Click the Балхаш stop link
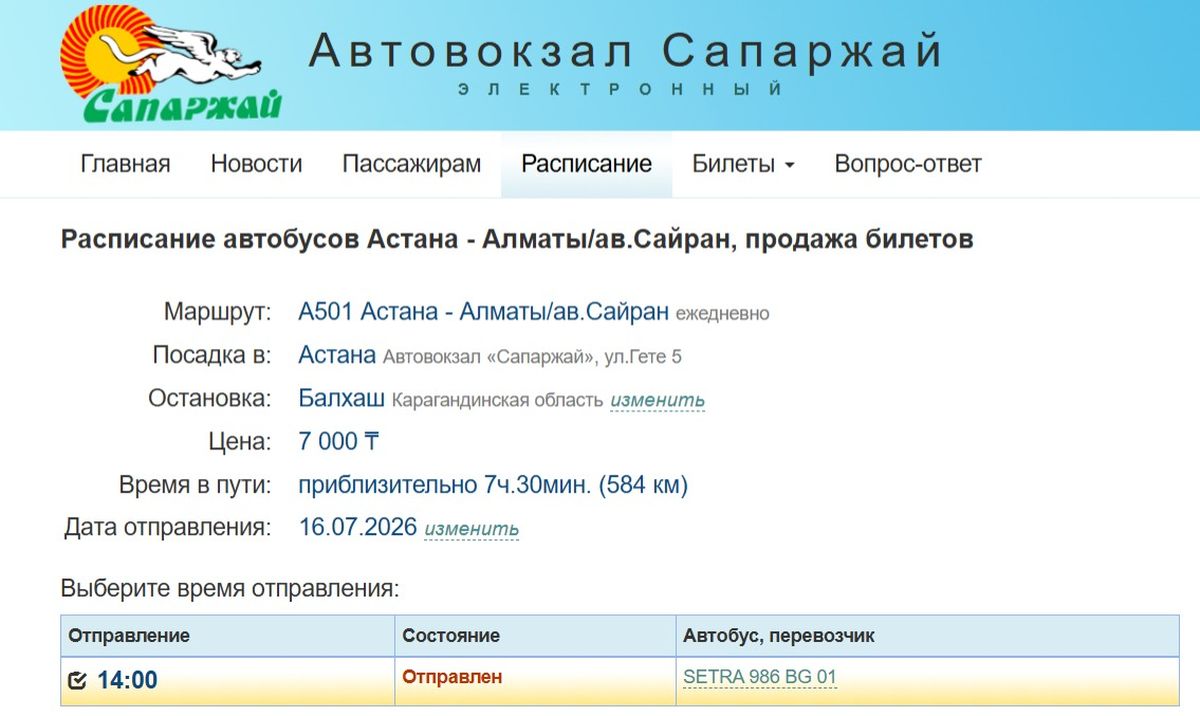 (x=341, y=399)
